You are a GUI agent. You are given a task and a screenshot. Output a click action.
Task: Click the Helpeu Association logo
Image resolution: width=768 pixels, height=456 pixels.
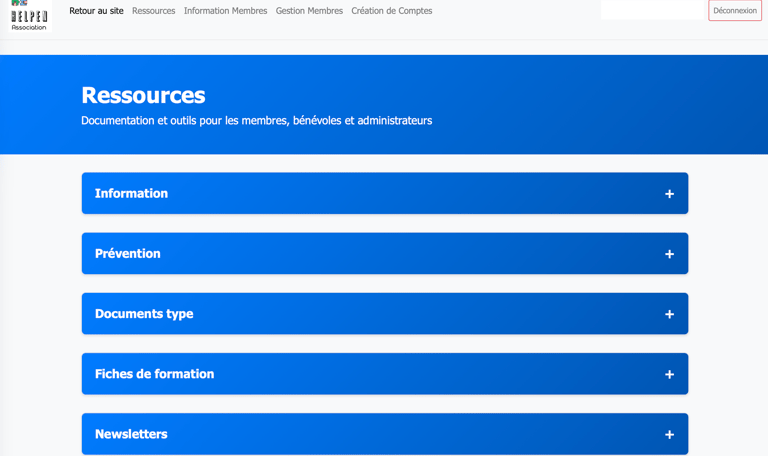(29, 16)
